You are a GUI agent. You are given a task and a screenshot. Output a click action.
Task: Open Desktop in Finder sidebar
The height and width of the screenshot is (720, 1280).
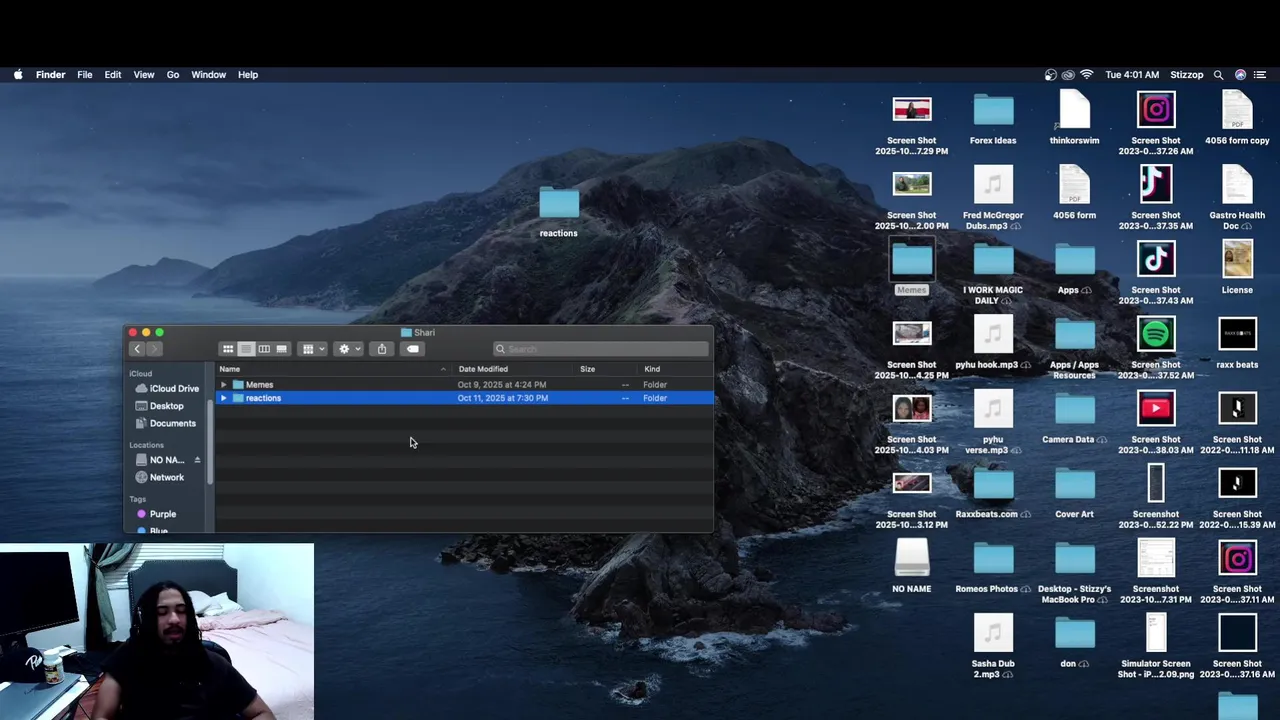pyautogui.click(x=160, y=406)
